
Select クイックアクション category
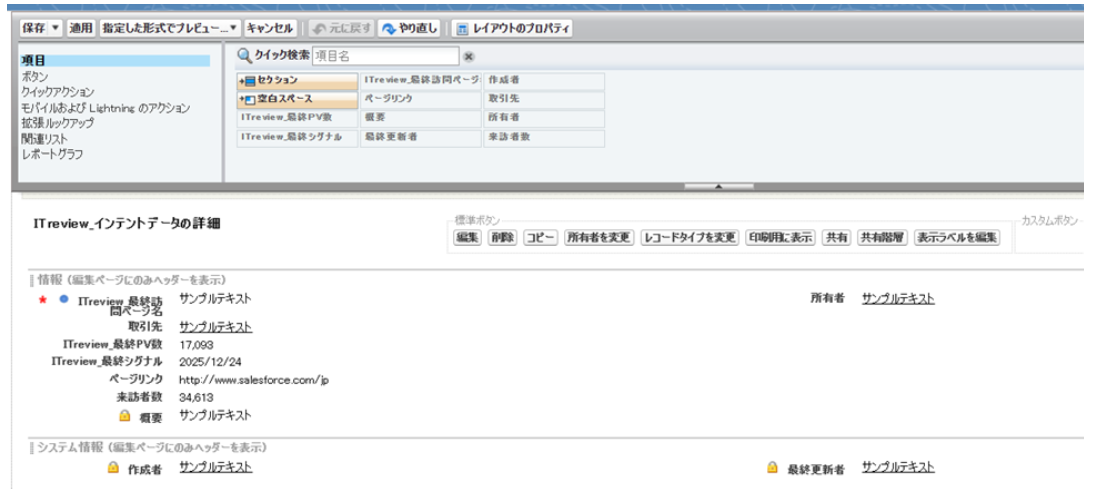(x=57, y=92)
